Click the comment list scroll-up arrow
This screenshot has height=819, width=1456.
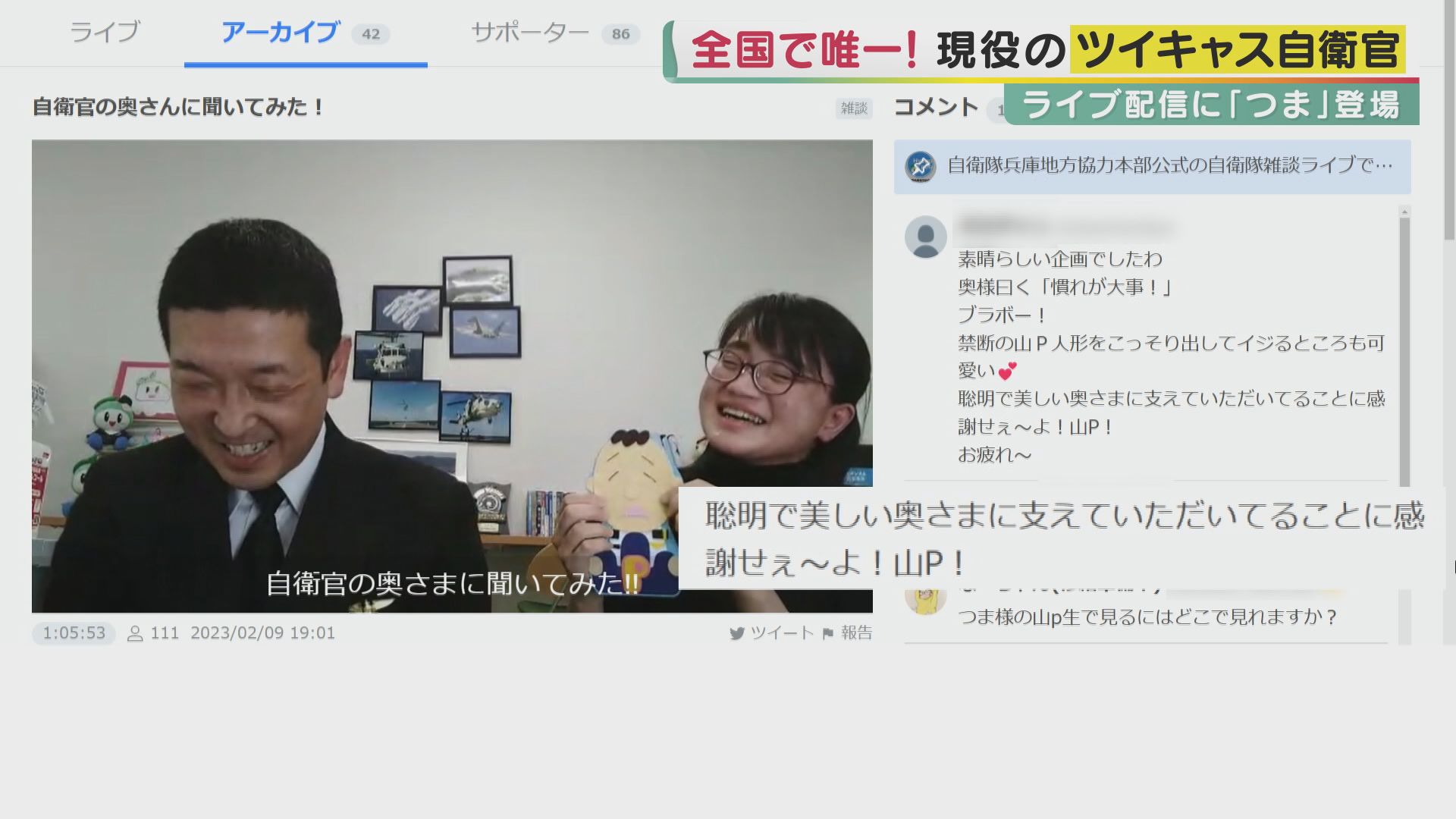pos(1404,212)
